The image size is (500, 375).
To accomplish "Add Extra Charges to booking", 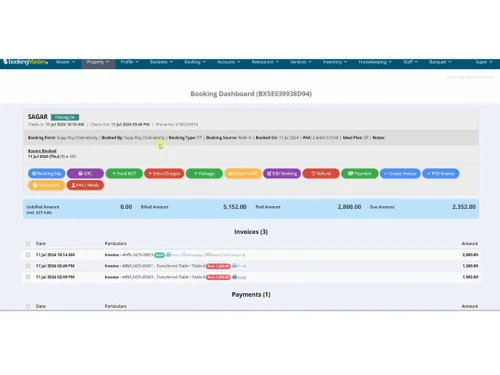I will pyautogui.click(x=164, y=173).
